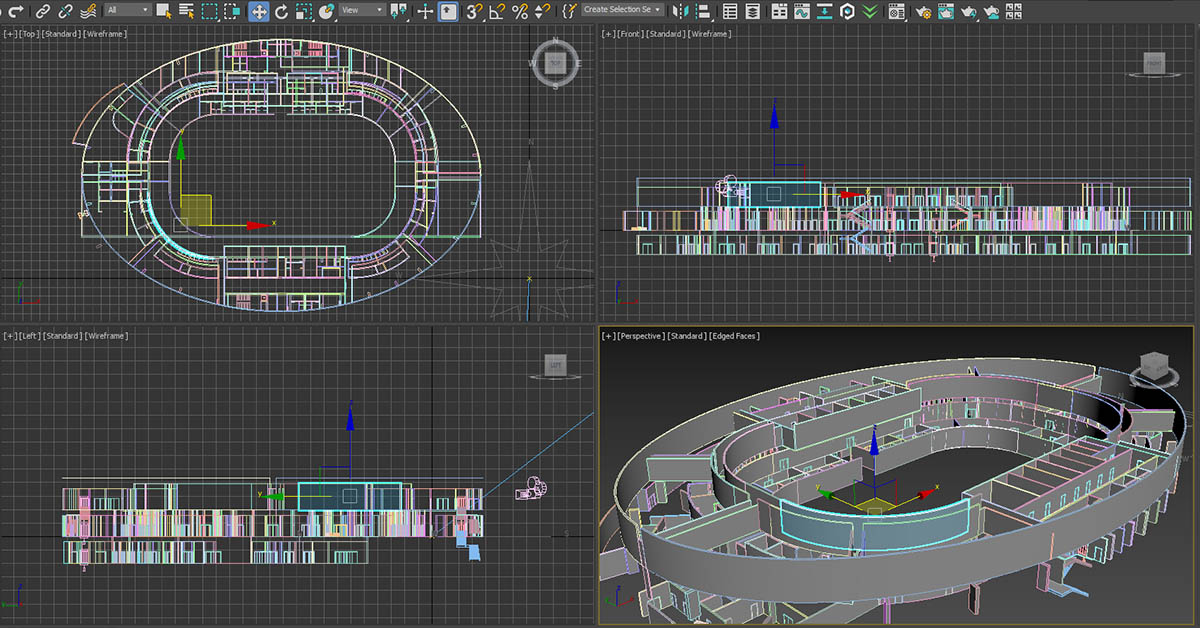Viewport: 1200px width, 628px height.
Task: Click the [+] label in Left viewport
Action: 9,336
